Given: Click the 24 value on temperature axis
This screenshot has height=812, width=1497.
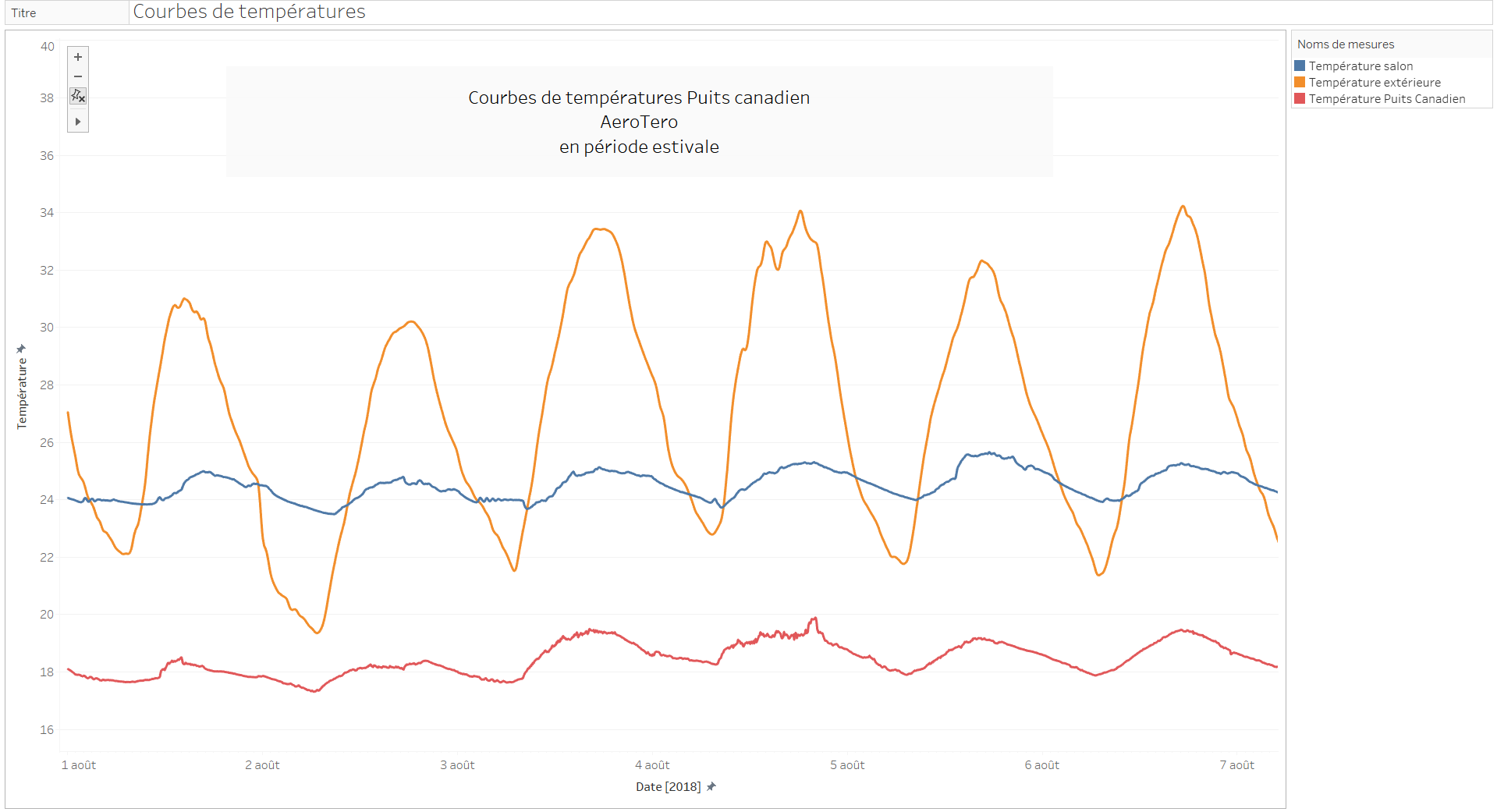Looking at the screenshot, I should click(x=47, y=499).
